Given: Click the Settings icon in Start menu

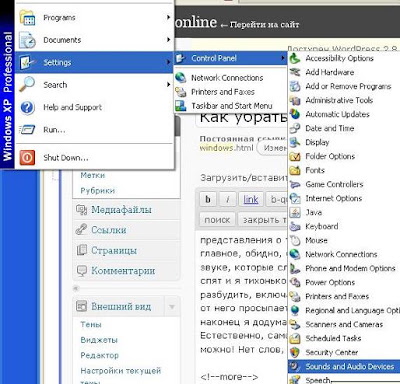Looking at the screenshot, I should (x=27, y=62).
